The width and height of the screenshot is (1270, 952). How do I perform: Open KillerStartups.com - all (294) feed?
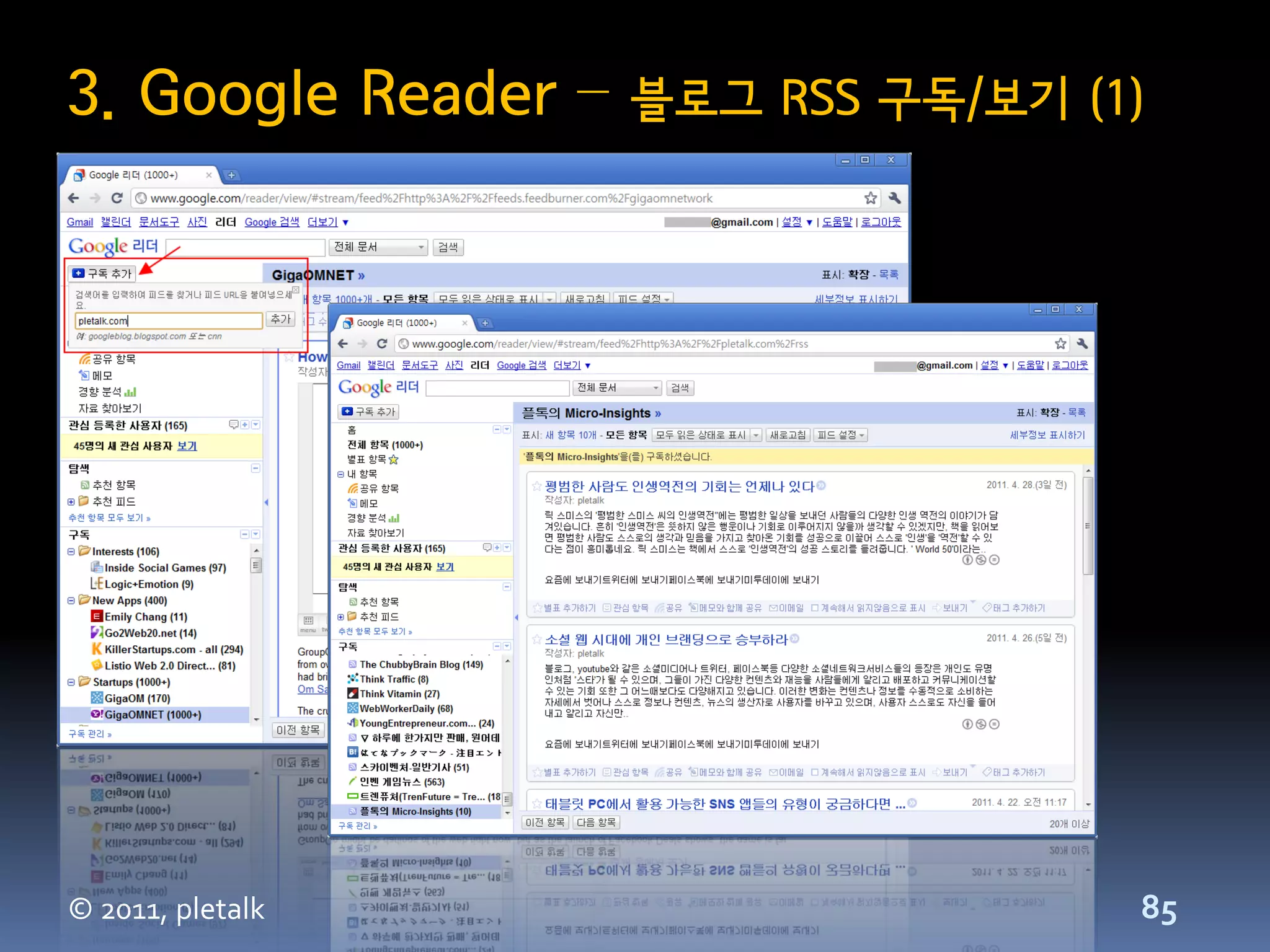[173, 650]
